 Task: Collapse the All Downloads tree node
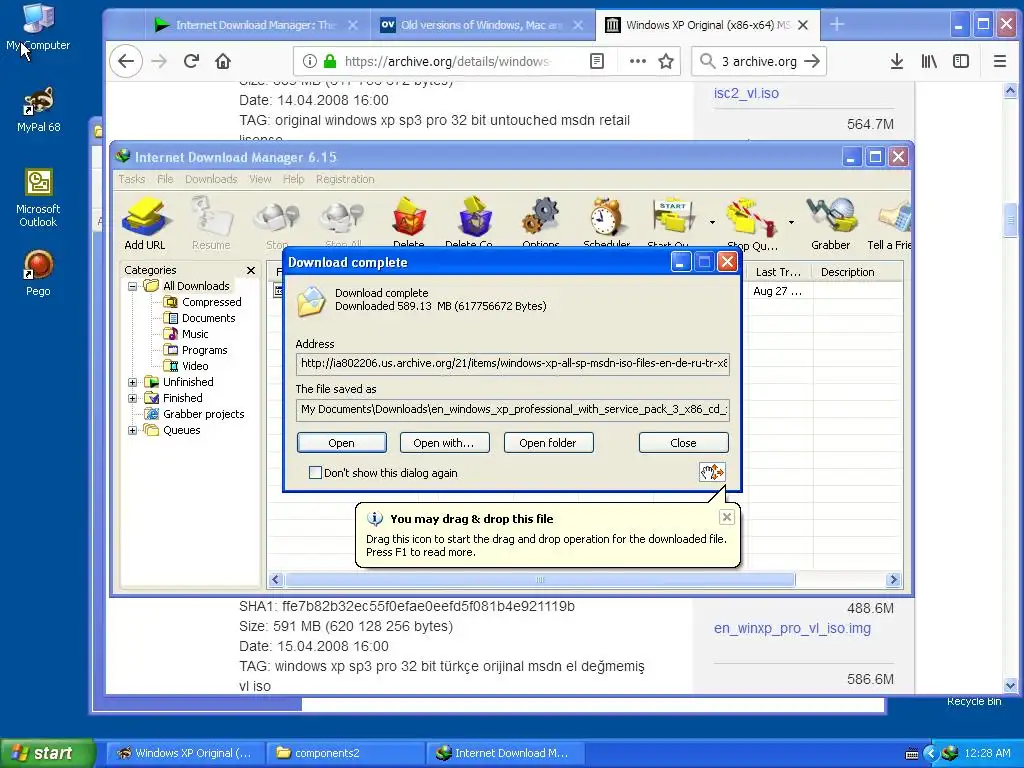[132, 286]
